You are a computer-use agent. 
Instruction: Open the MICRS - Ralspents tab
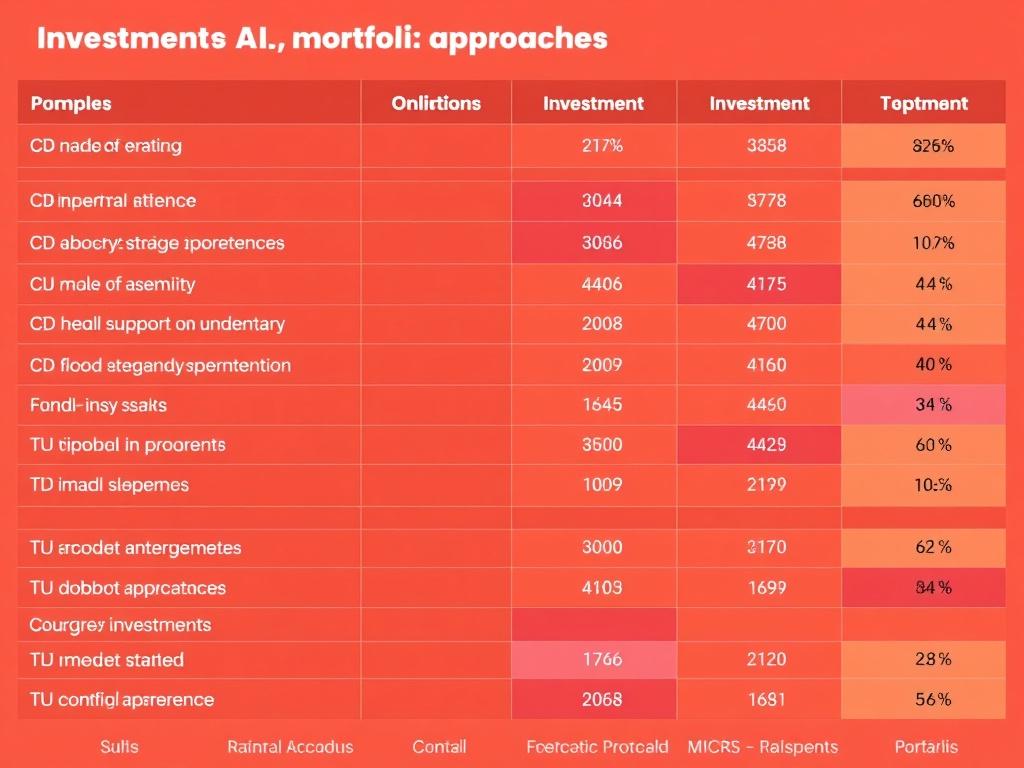click(x=763, y=747)
